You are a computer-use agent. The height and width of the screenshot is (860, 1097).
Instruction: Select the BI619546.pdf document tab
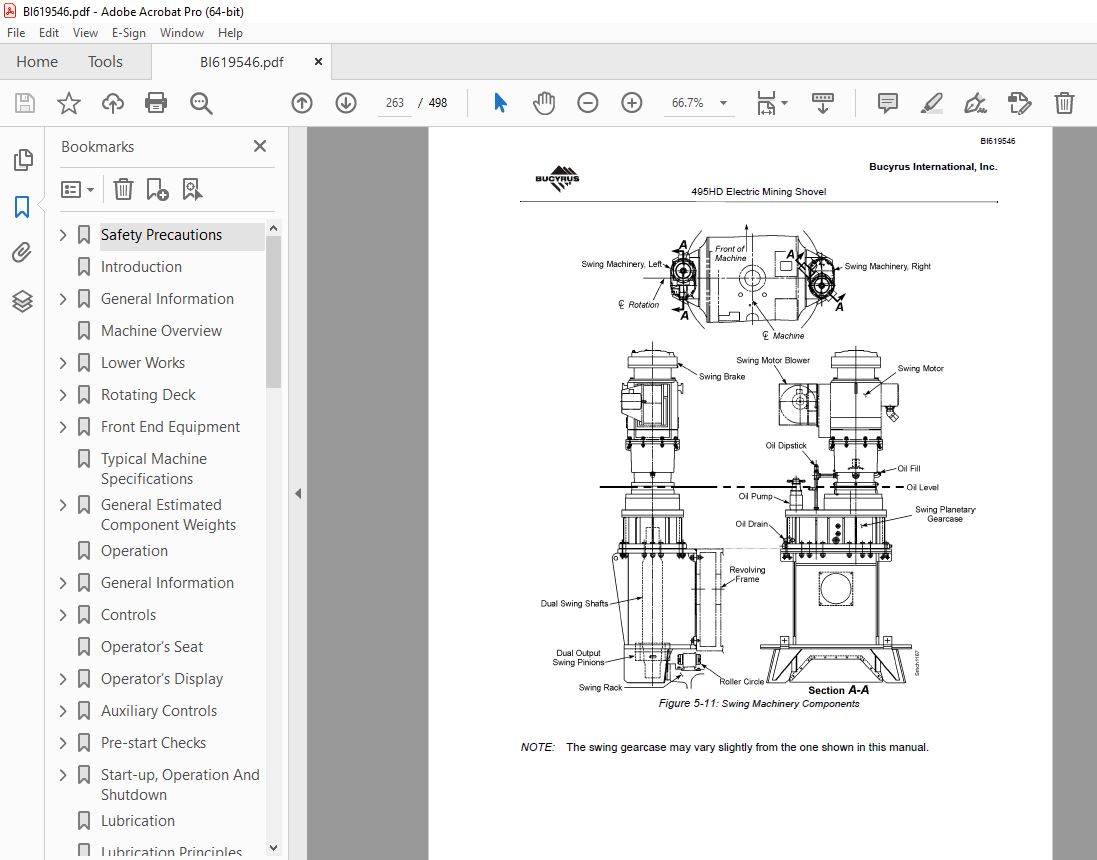[241, 62]
